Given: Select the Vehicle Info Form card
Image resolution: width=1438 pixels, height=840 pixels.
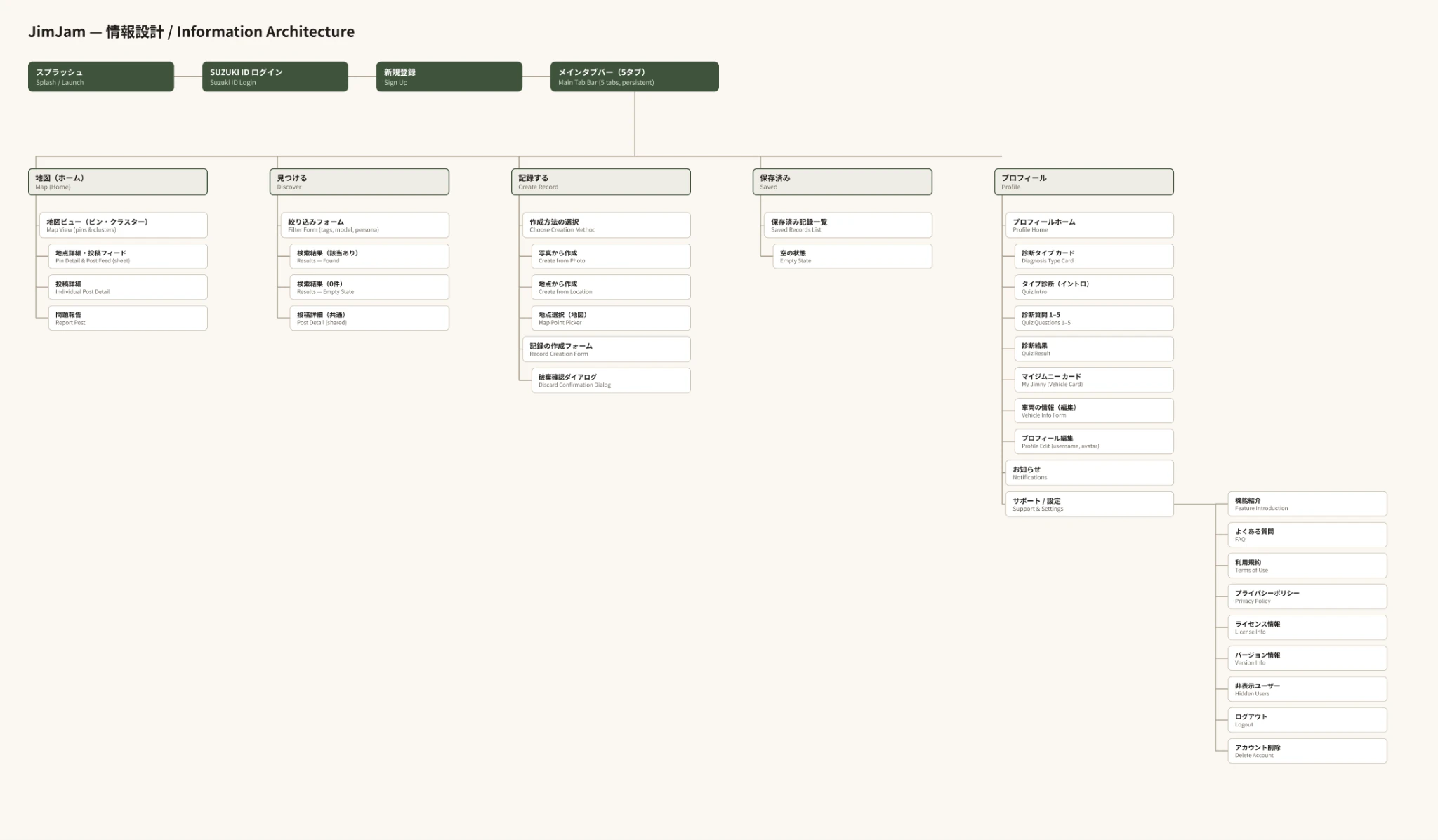Looking at the screenshot, I should [1094, 411].
